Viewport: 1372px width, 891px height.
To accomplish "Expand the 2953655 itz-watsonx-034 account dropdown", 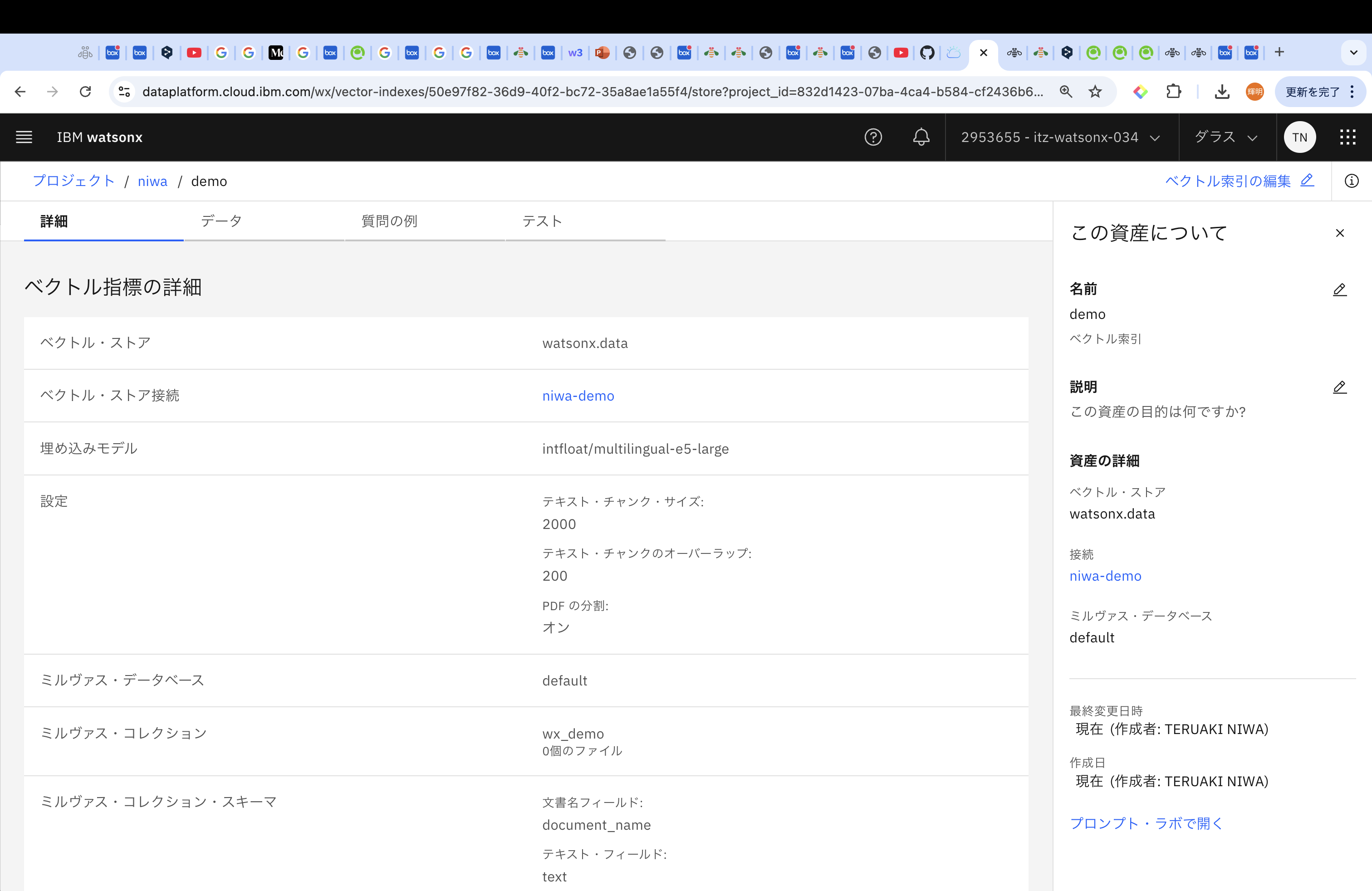I will [x=1060, y=137].
